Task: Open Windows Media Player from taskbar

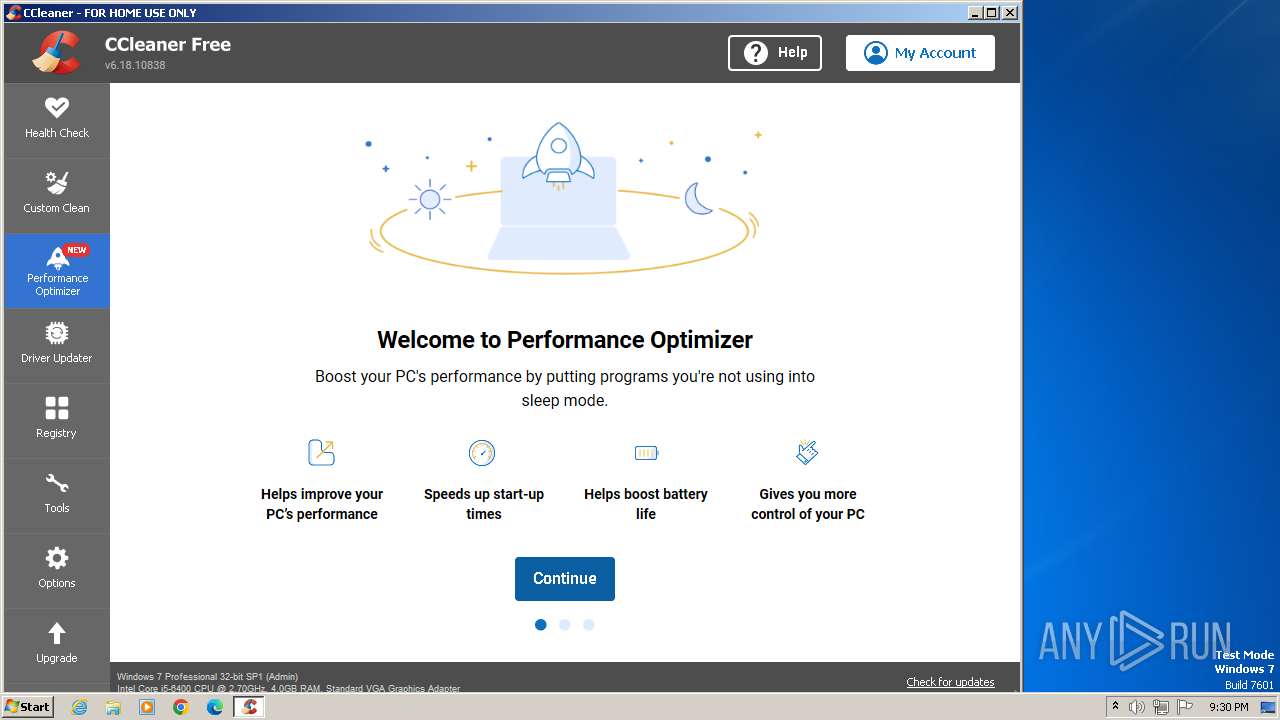Action: (147, 707)
